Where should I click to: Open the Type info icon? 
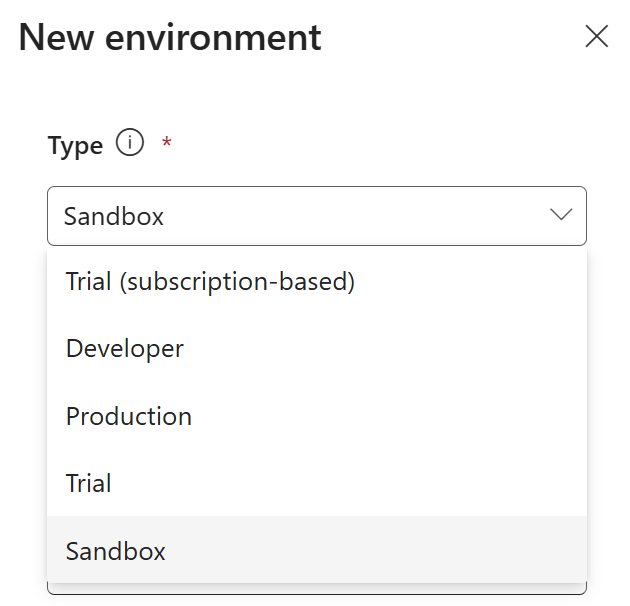130,142
